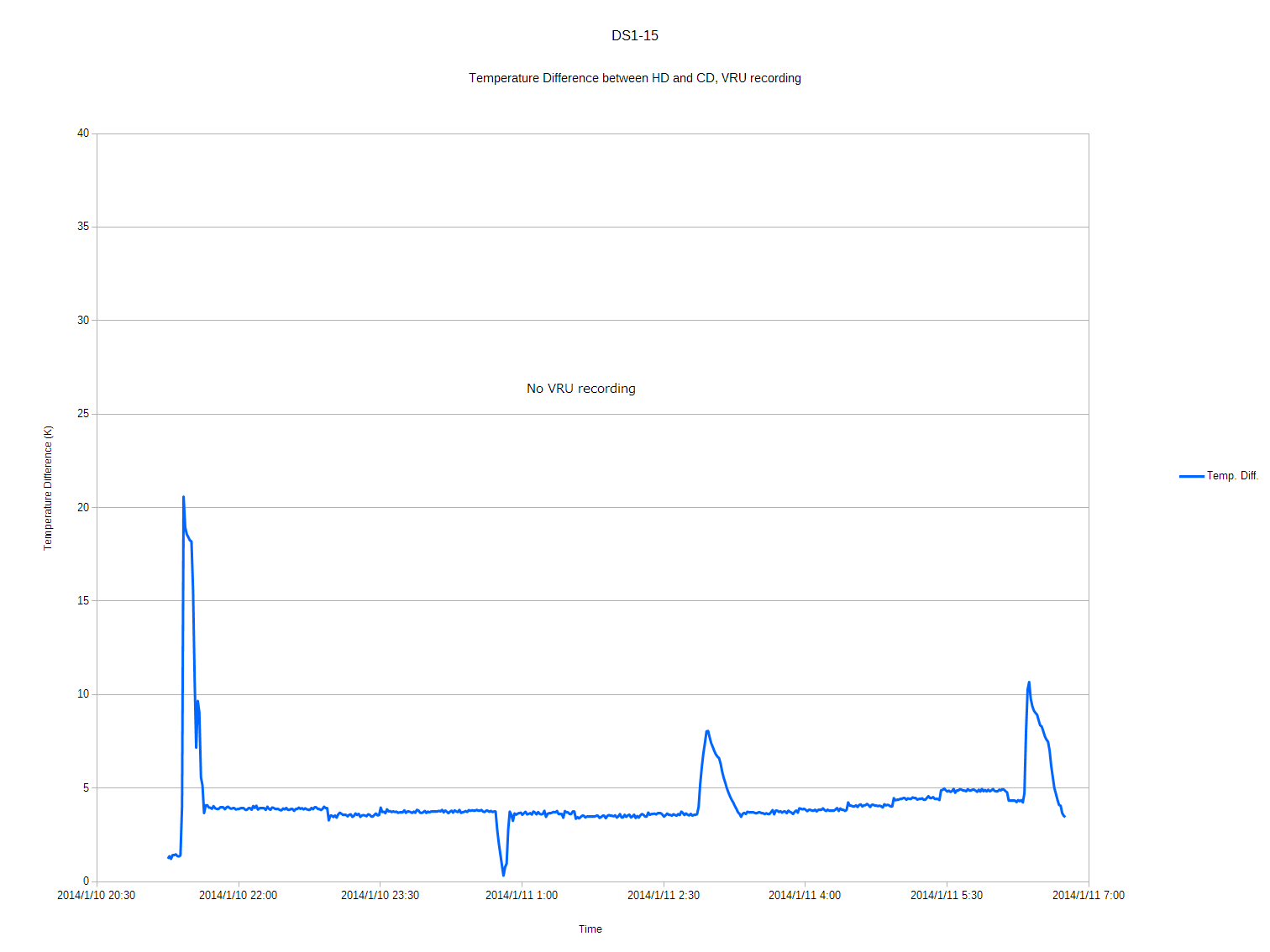Select the x-axis label 2014/1/10 22:00
Viewport: 1270px width, 952px height.
[238, 895]
